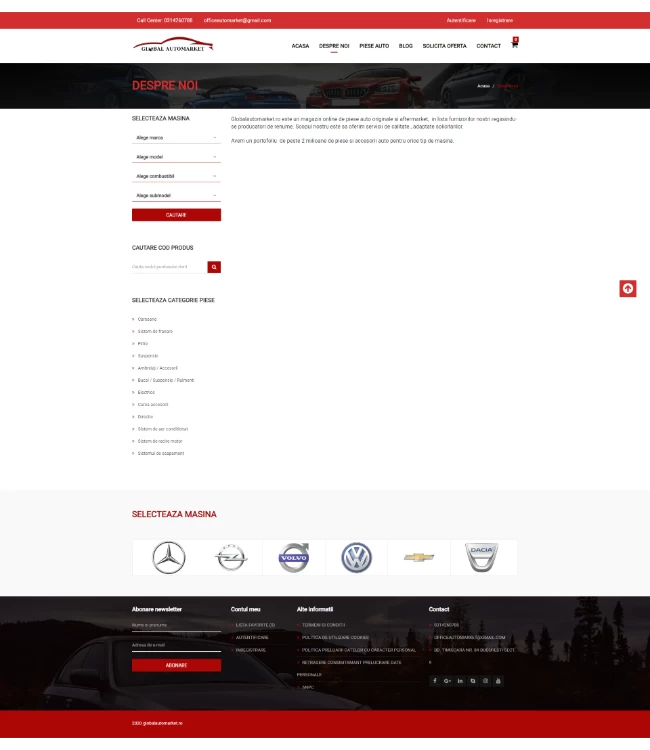Image resolution: width=650 pixels, height=750 pixels.
Task: Click AUTENTIFICARE in footer Contul meu
Action: pos(252,638)
